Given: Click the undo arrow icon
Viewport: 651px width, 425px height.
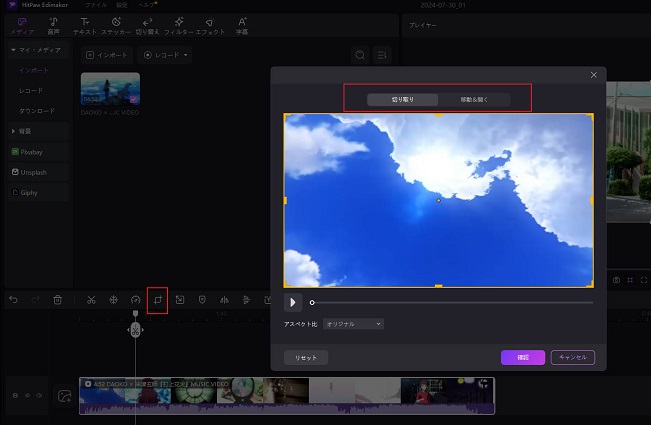Looking at the screenshot, I should click(x=13, y=300).
